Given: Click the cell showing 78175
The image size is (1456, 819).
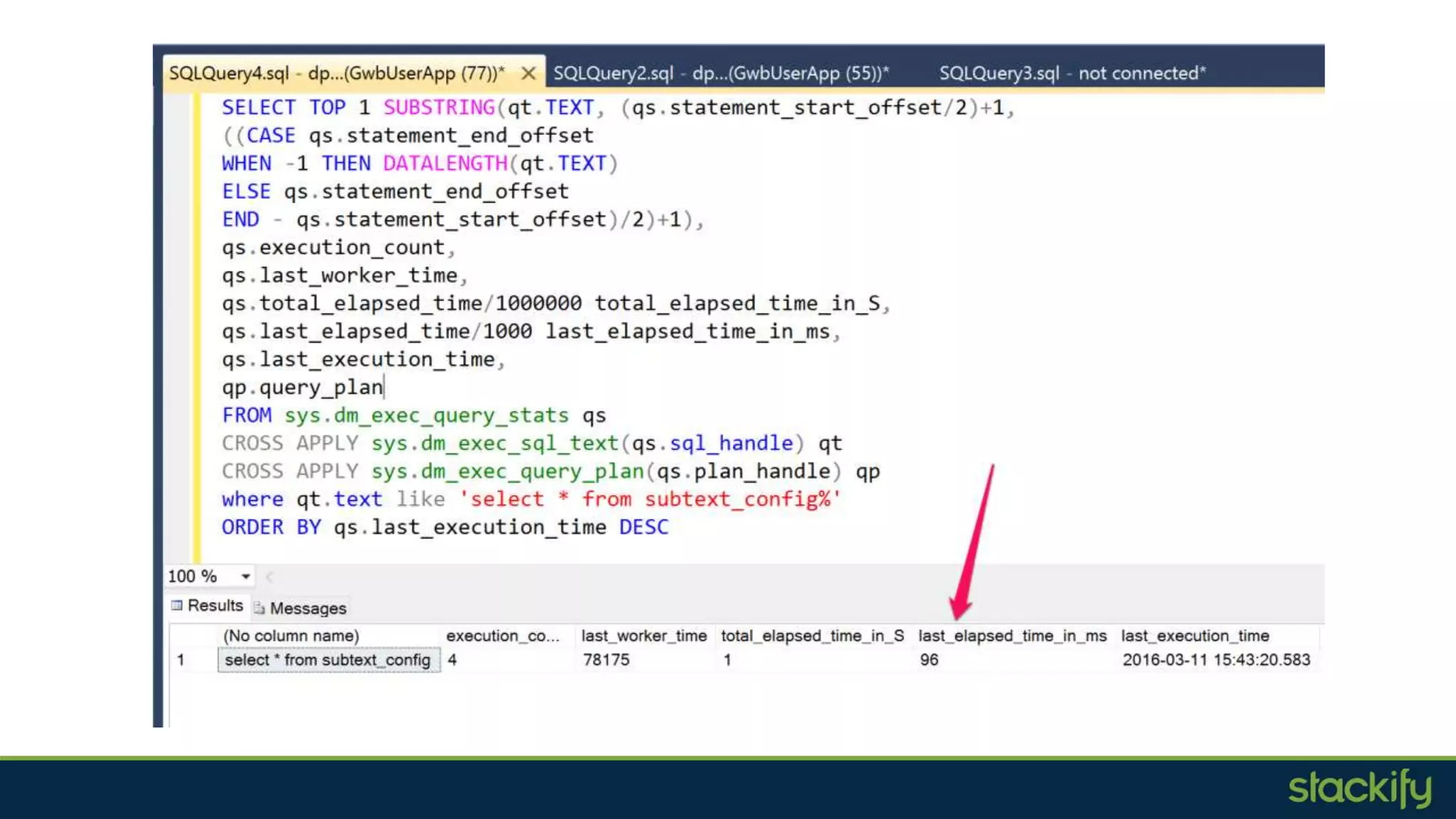Looking at the screenshot, I should 606,660.
